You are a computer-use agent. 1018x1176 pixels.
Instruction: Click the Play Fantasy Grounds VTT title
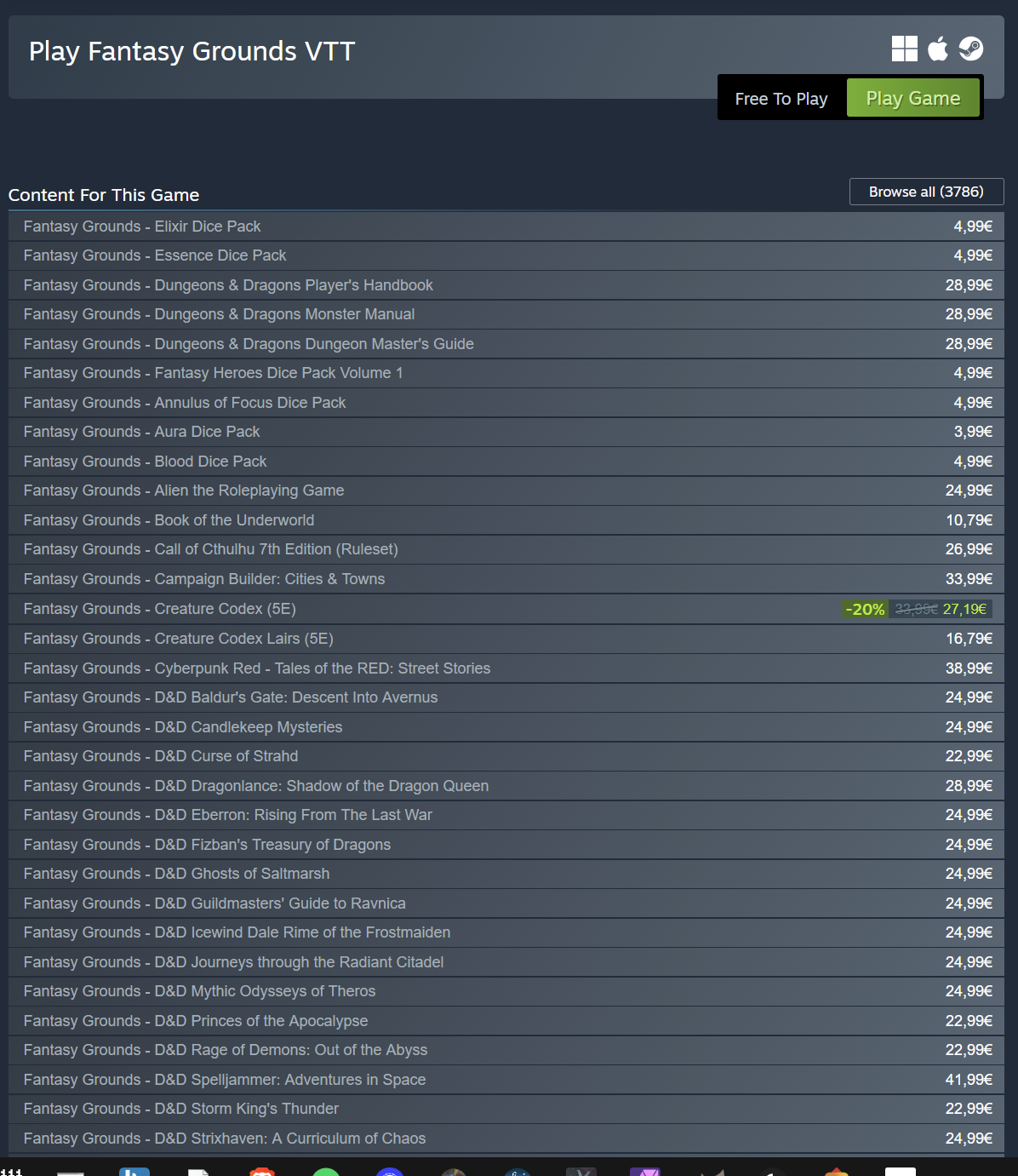click(192, 51)
